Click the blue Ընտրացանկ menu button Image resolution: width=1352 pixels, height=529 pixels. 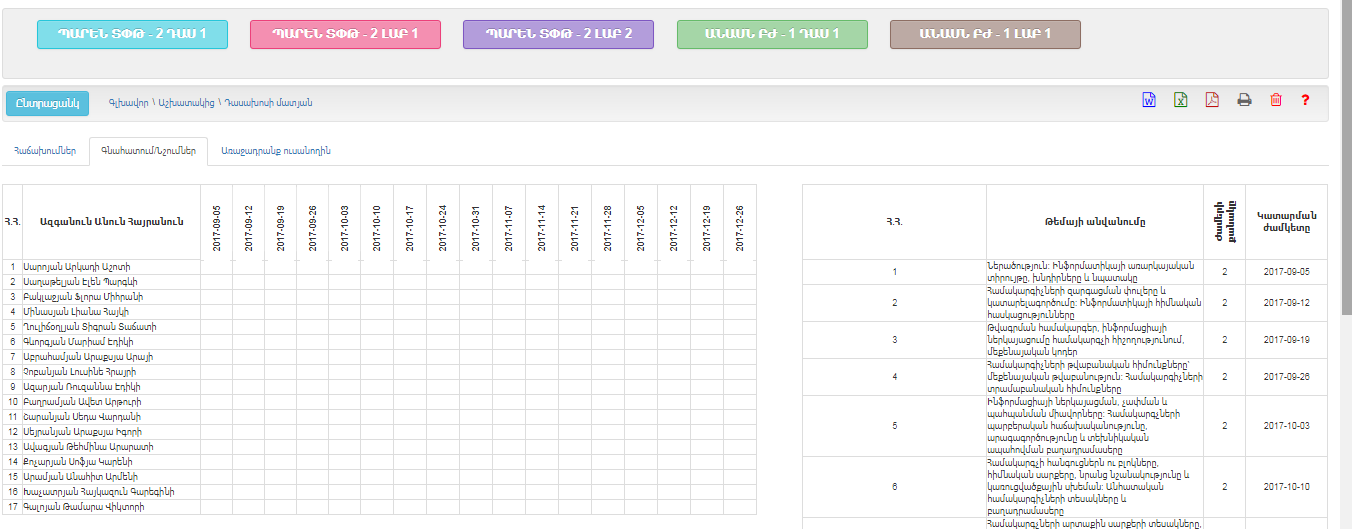pos(48,103)
